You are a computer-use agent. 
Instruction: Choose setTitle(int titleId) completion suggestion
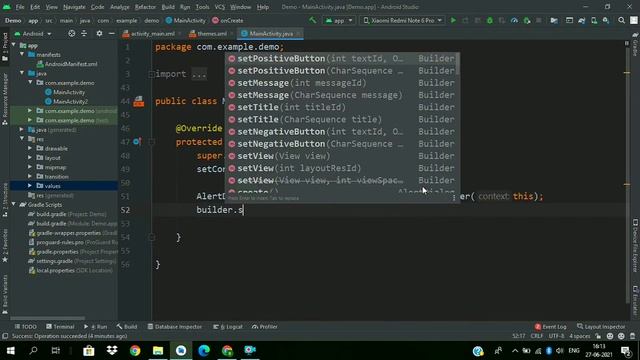coord(342,107)
